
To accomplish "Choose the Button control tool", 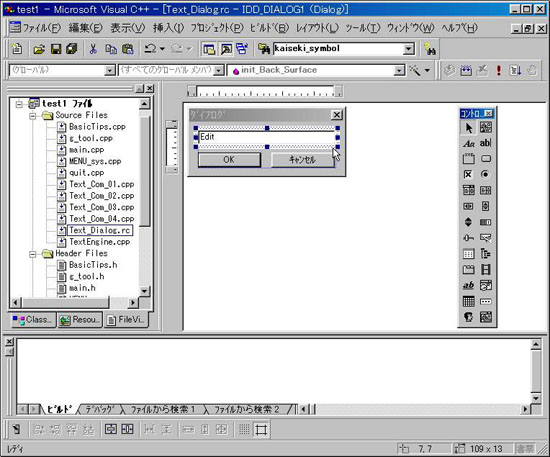I will [x=485, y=159].
